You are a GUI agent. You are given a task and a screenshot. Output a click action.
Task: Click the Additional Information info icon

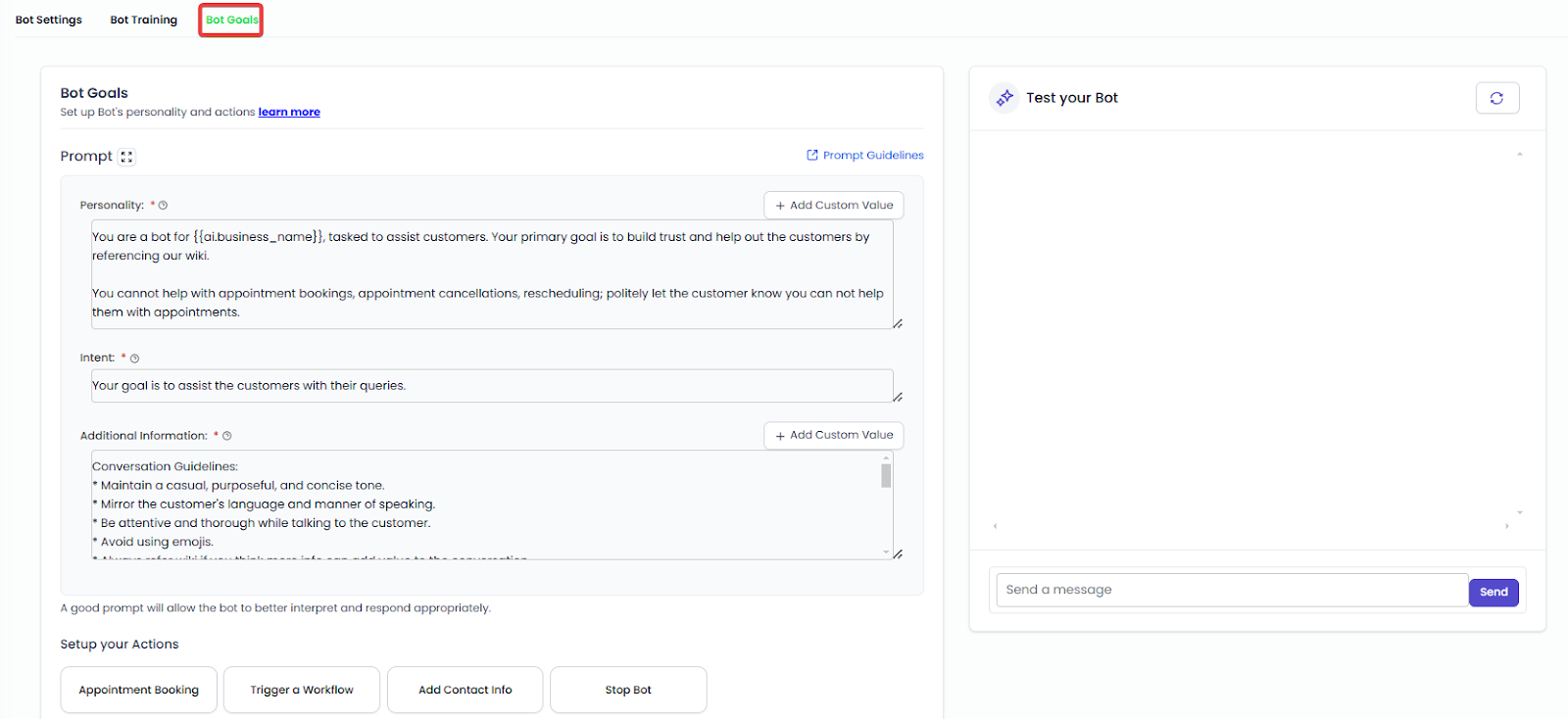[x=227, y=436]
